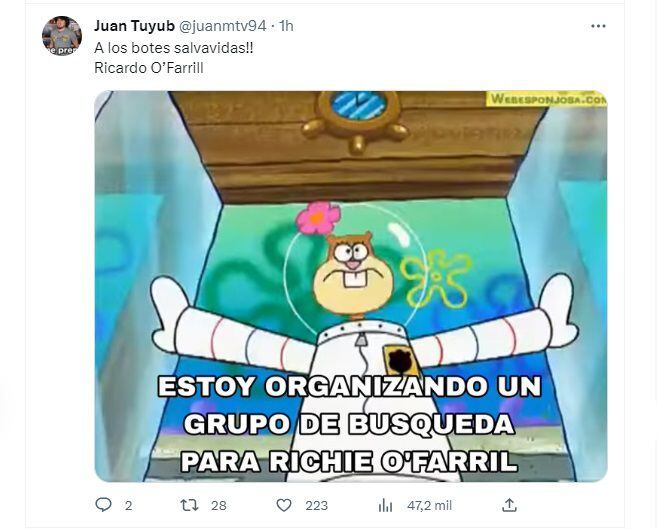The width and height of the screenshot is (657, 529).
Task: Like the tweet with heart icon
Action: 284,505
